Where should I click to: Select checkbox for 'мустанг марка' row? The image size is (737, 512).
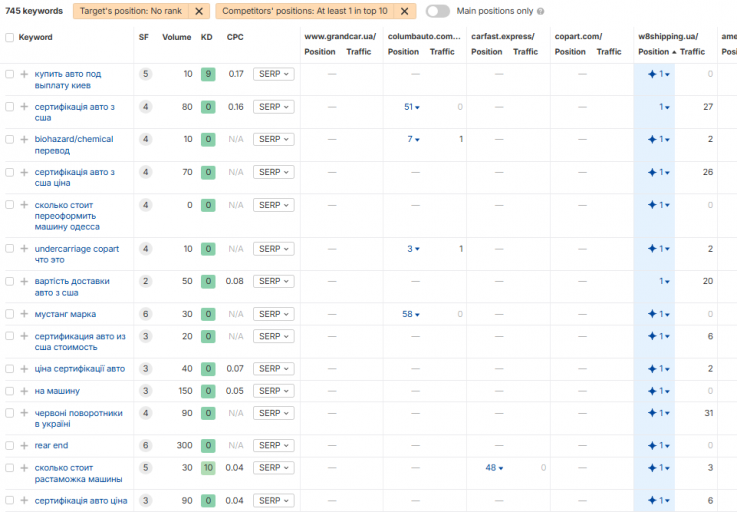coord(9,314)
